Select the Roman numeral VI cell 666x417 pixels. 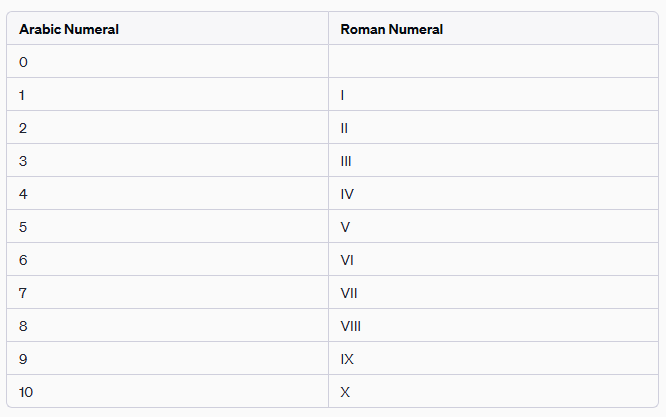pyautogui.click(x=347, y=260)
